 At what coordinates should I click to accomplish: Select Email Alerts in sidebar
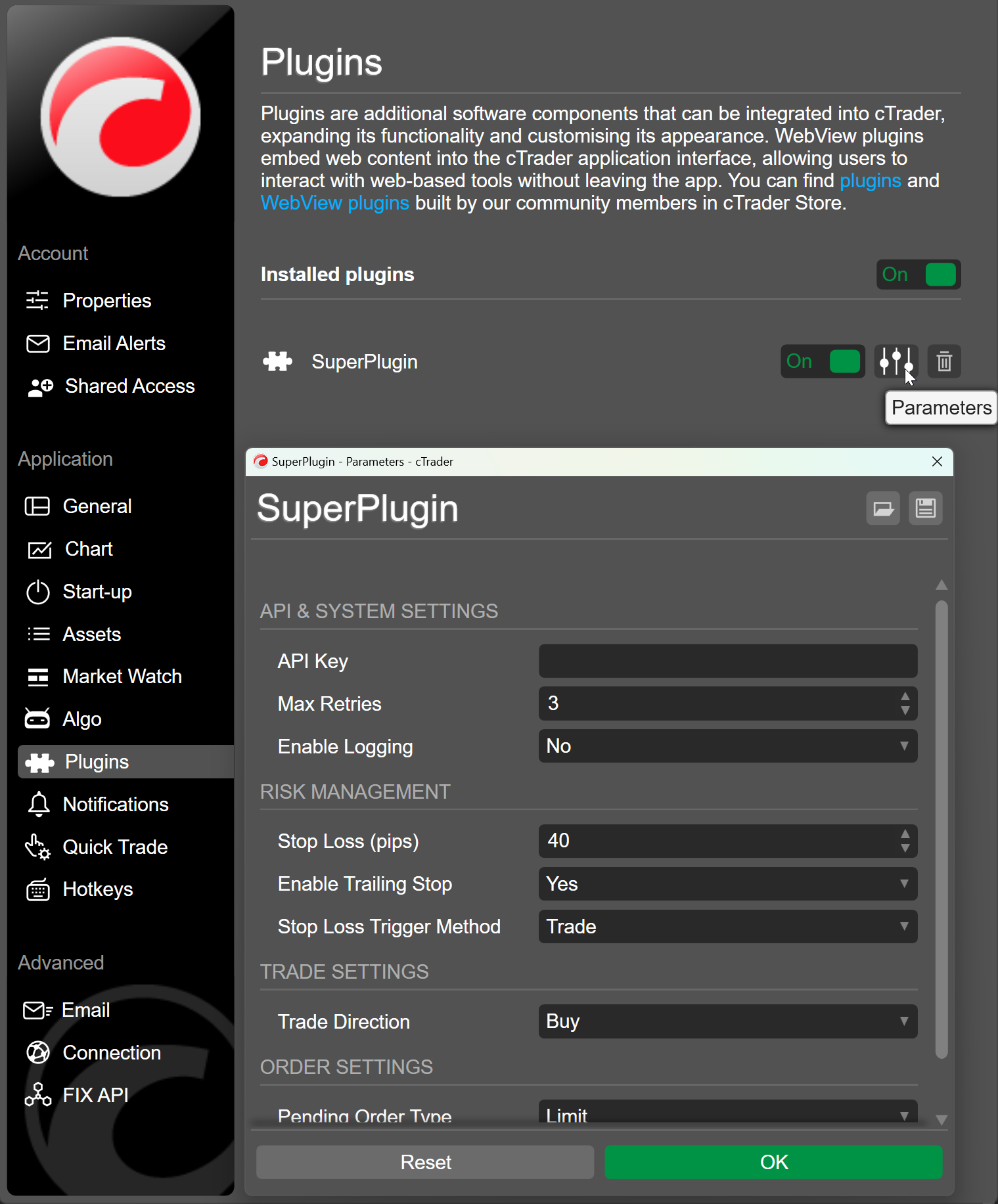click(114, 344)
